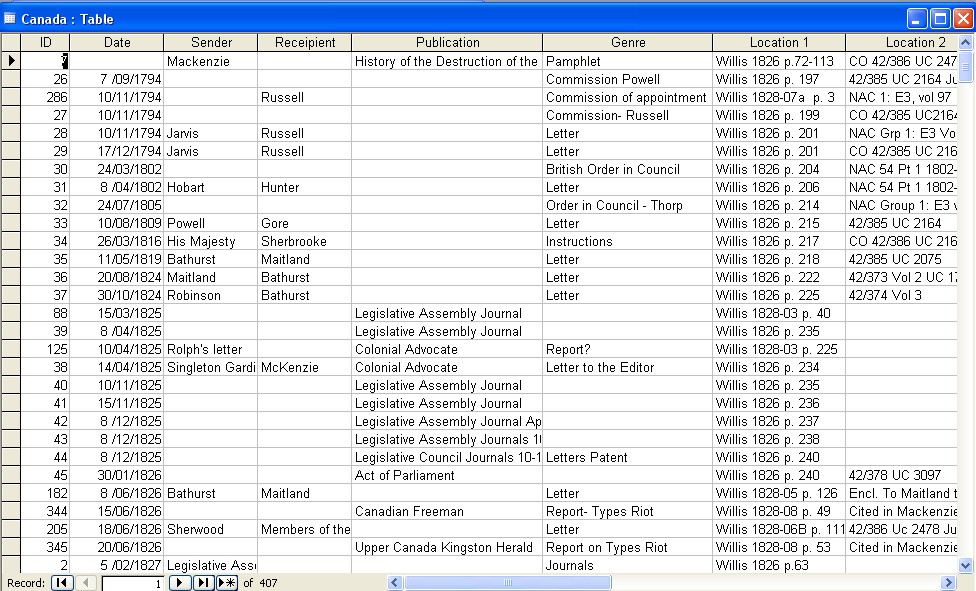
Task: Click the vertical scrollbar up arrow
Action: coord(966,42)
